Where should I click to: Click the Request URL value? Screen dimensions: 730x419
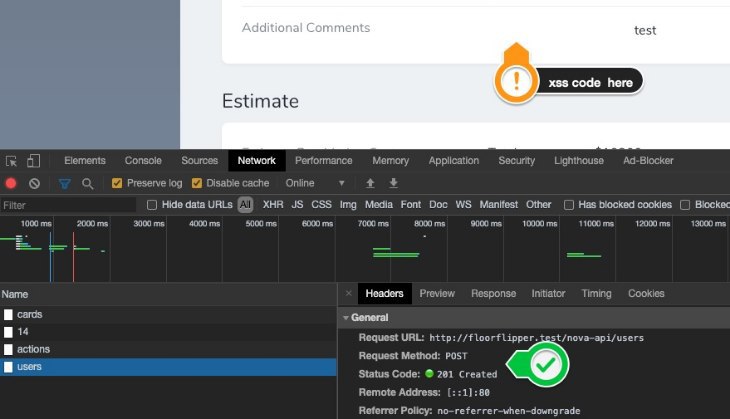(536, 338)
